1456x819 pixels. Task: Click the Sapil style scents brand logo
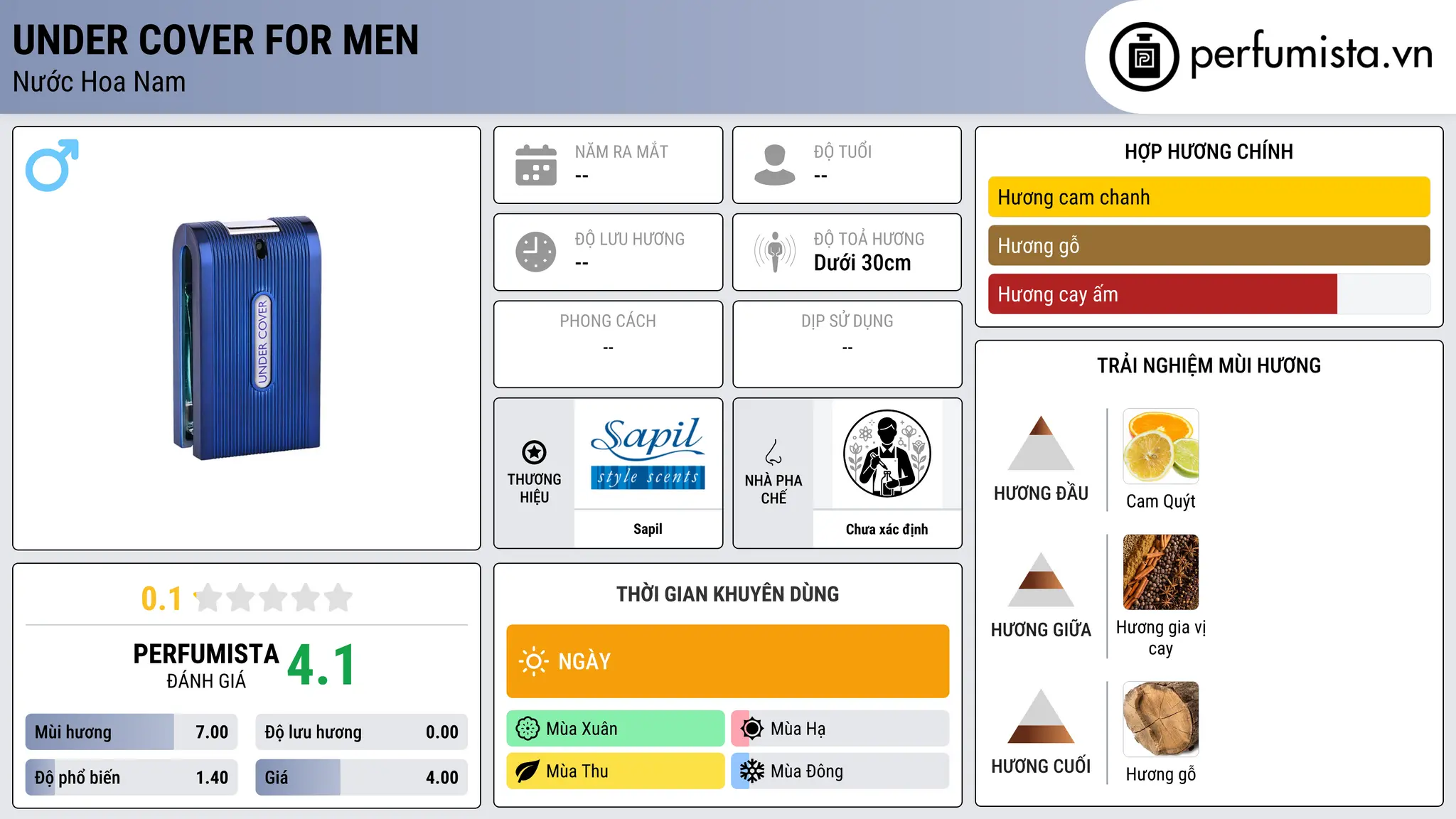click(x=648, y=454)
